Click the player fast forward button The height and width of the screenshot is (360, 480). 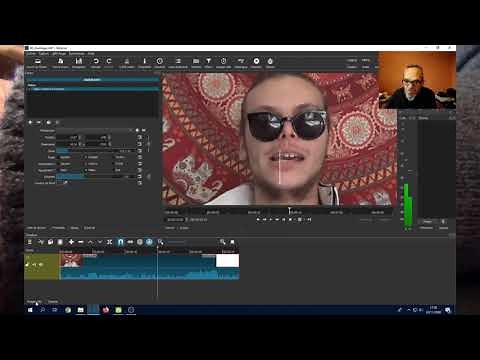(277, 219)
